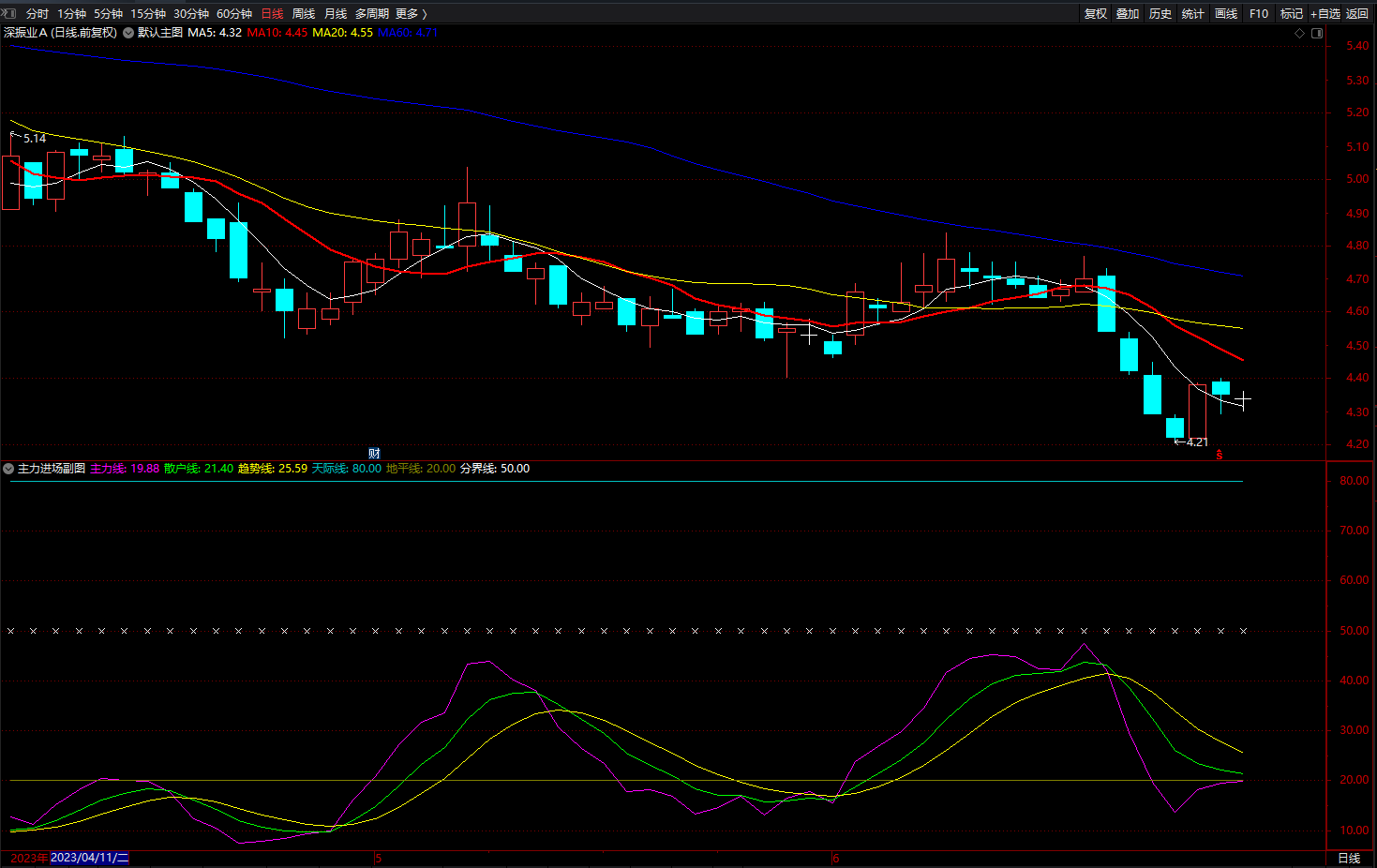Expand the 默认主图 main chart indicator dropdown
Screen dimensions: 1377x868
click(x=128, y=33)
